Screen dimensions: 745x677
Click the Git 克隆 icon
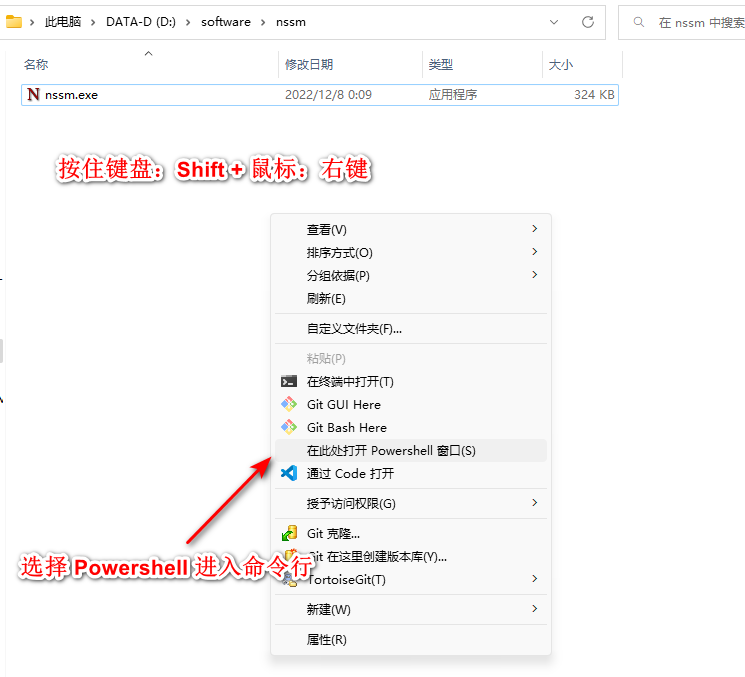pyautogui.click(x=289, y=533)
